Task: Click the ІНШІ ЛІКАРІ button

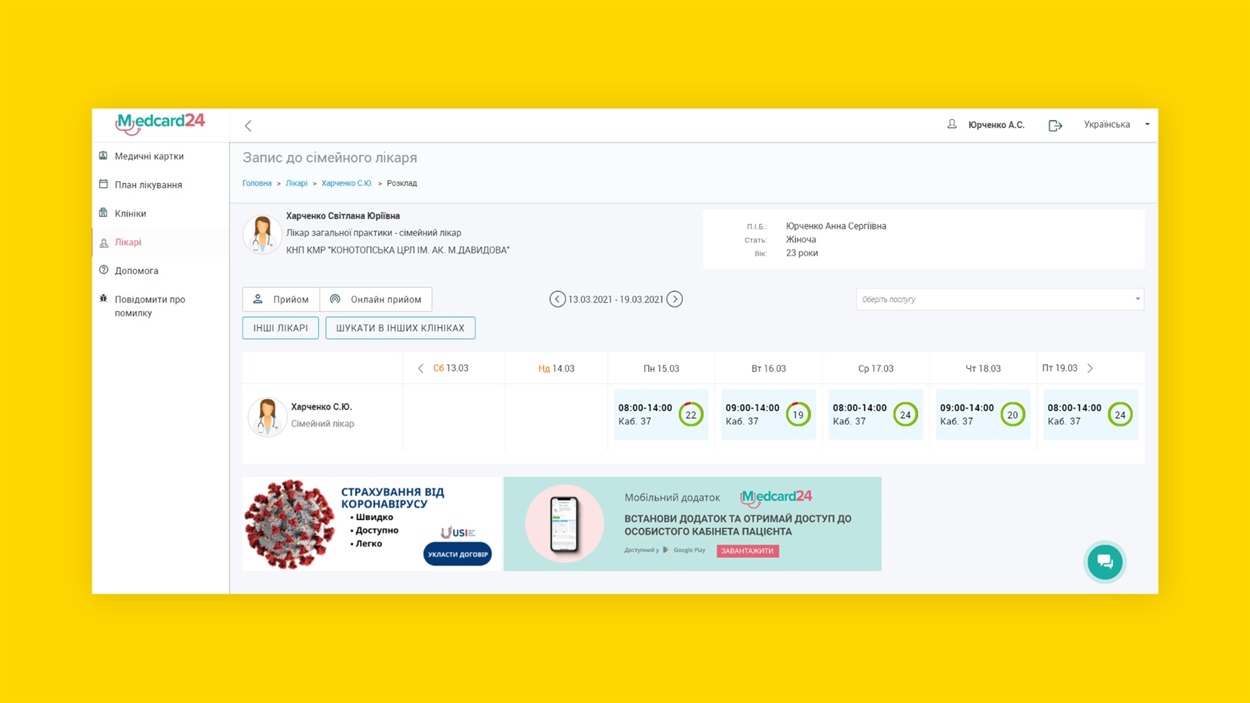Action: (280, 328)
